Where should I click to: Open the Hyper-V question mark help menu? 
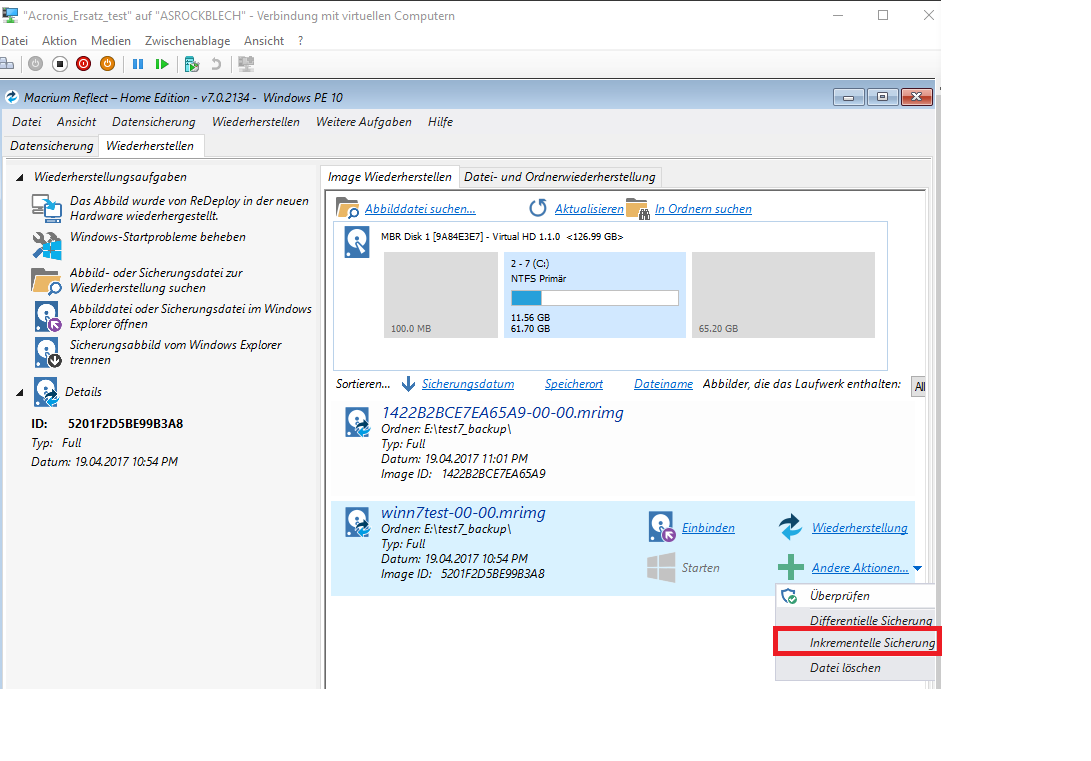tap(301, 40)
